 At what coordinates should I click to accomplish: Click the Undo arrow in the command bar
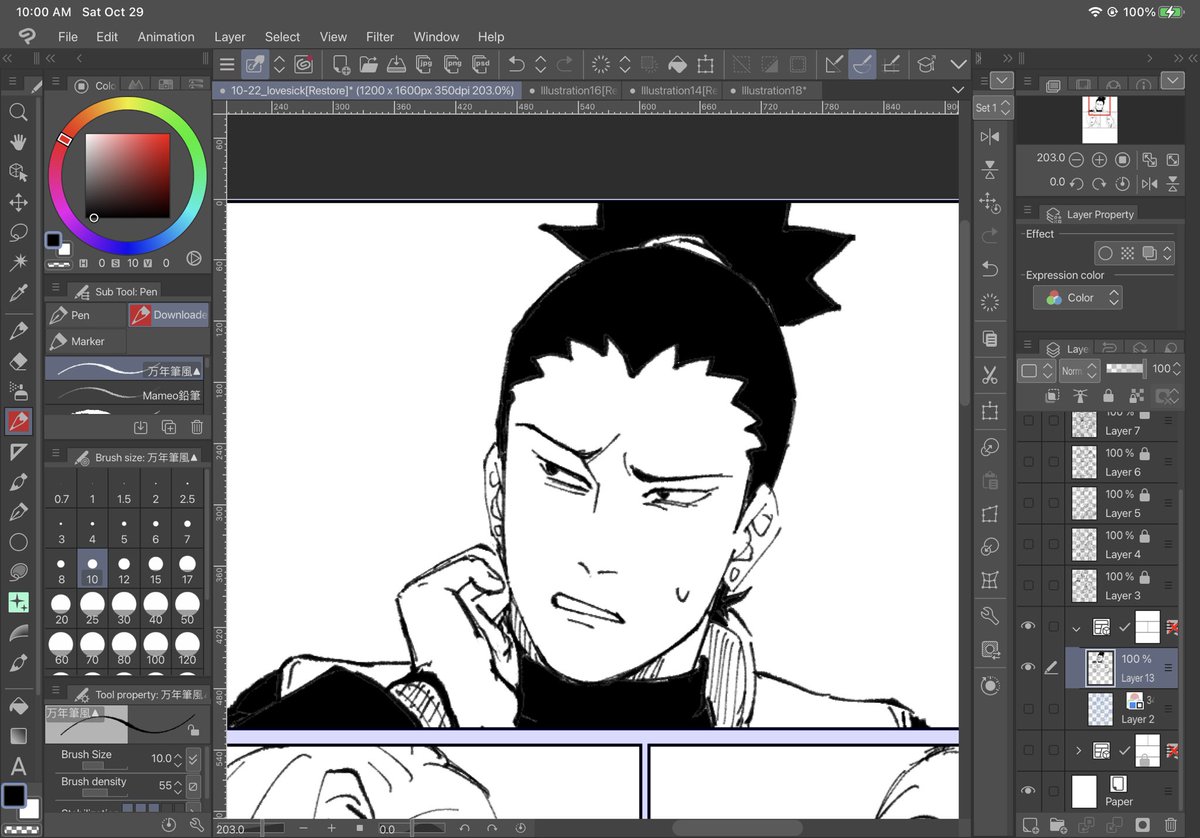516,64
